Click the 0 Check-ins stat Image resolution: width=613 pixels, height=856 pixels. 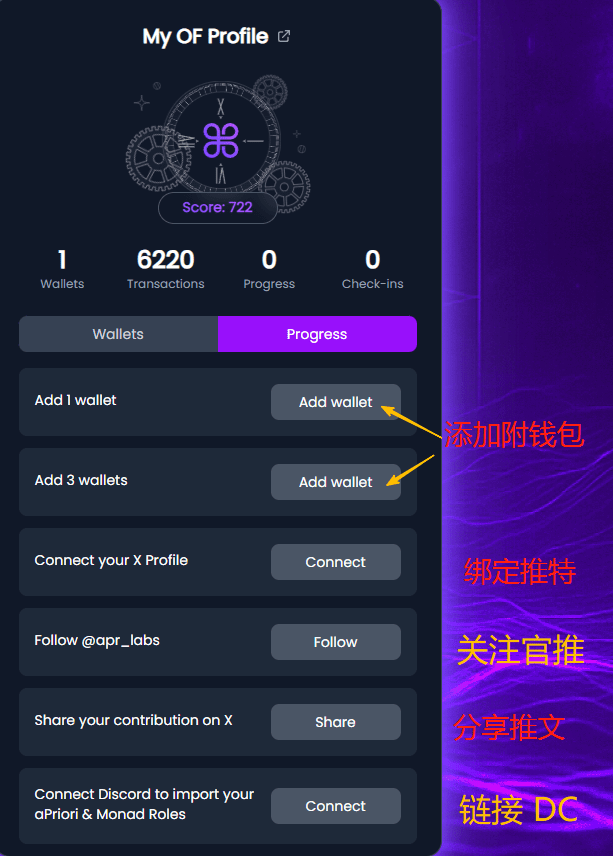click(x=373, y=269)
